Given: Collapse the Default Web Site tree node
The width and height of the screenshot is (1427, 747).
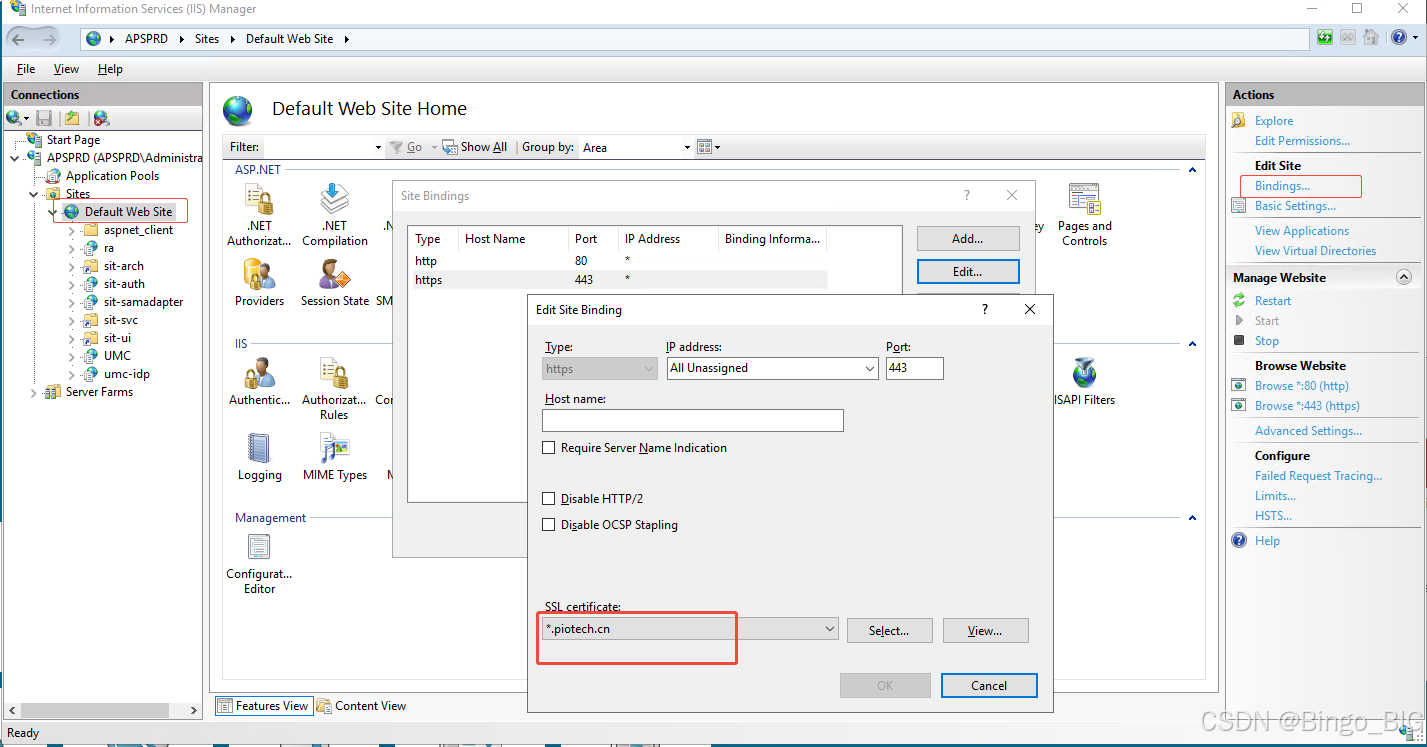Looking at the screenshot, I should pos(52,212).
